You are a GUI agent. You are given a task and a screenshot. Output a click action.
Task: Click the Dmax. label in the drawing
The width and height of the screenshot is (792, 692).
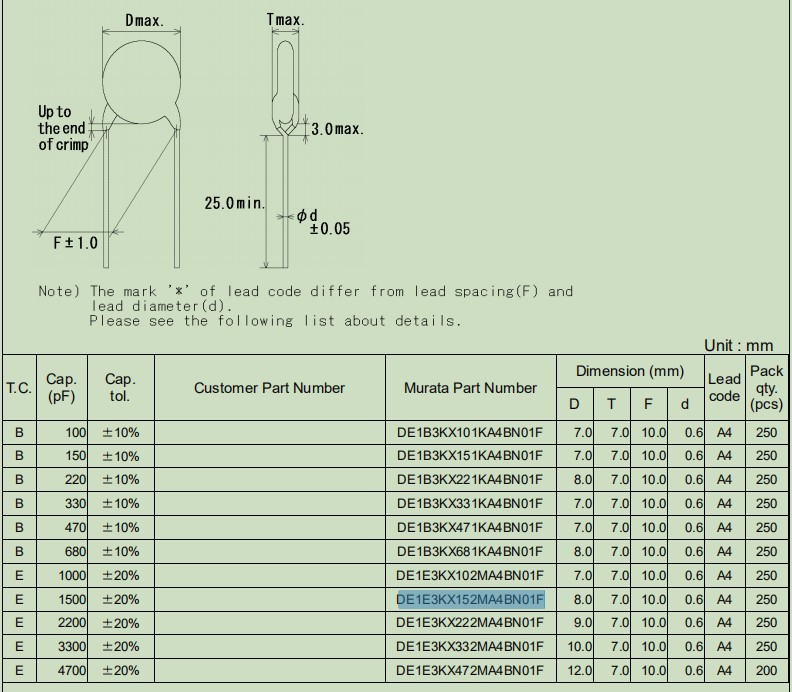[x=144, y=21]
